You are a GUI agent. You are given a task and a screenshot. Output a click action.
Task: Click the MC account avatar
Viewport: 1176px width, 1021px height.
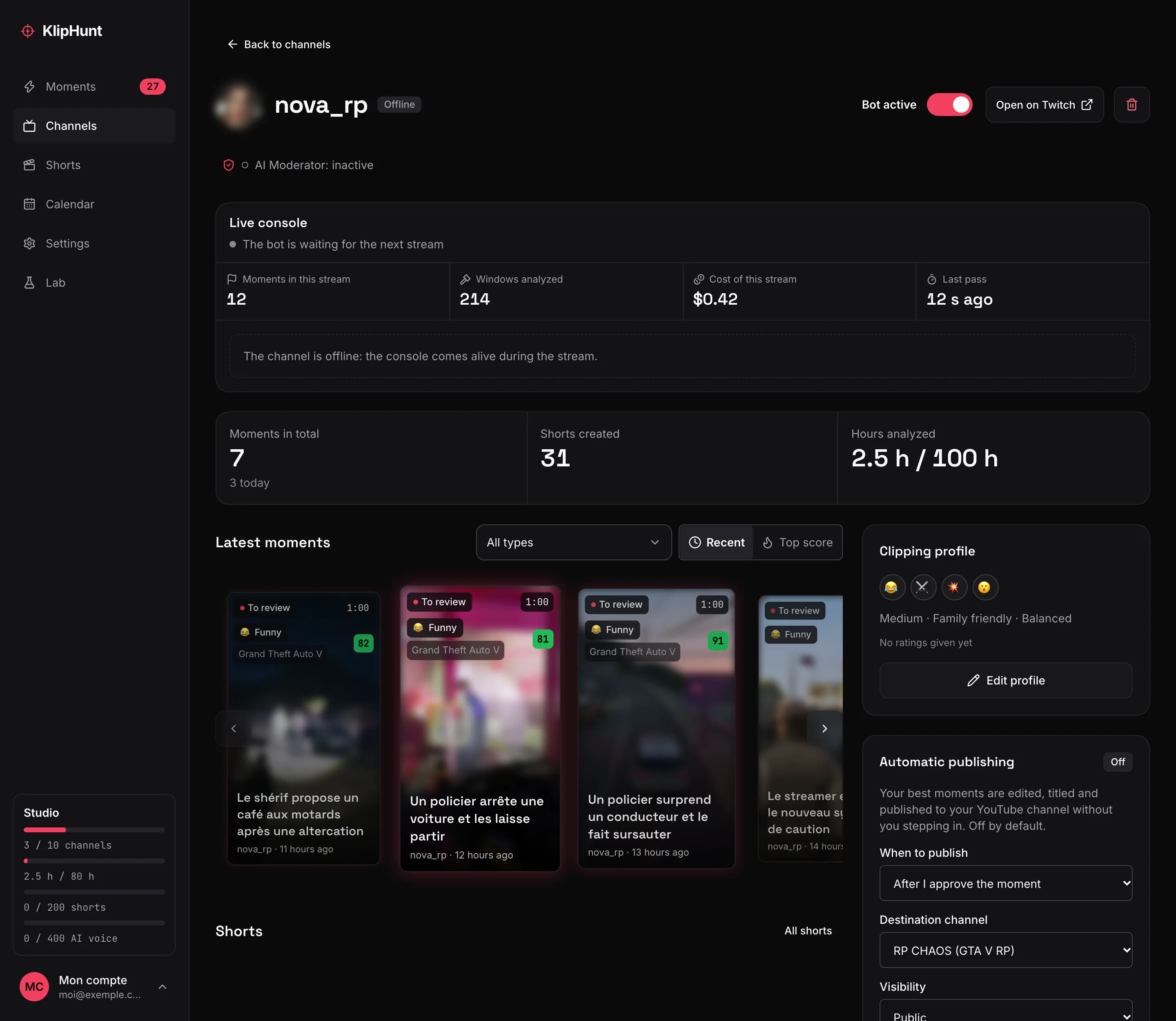pos(34,986)
